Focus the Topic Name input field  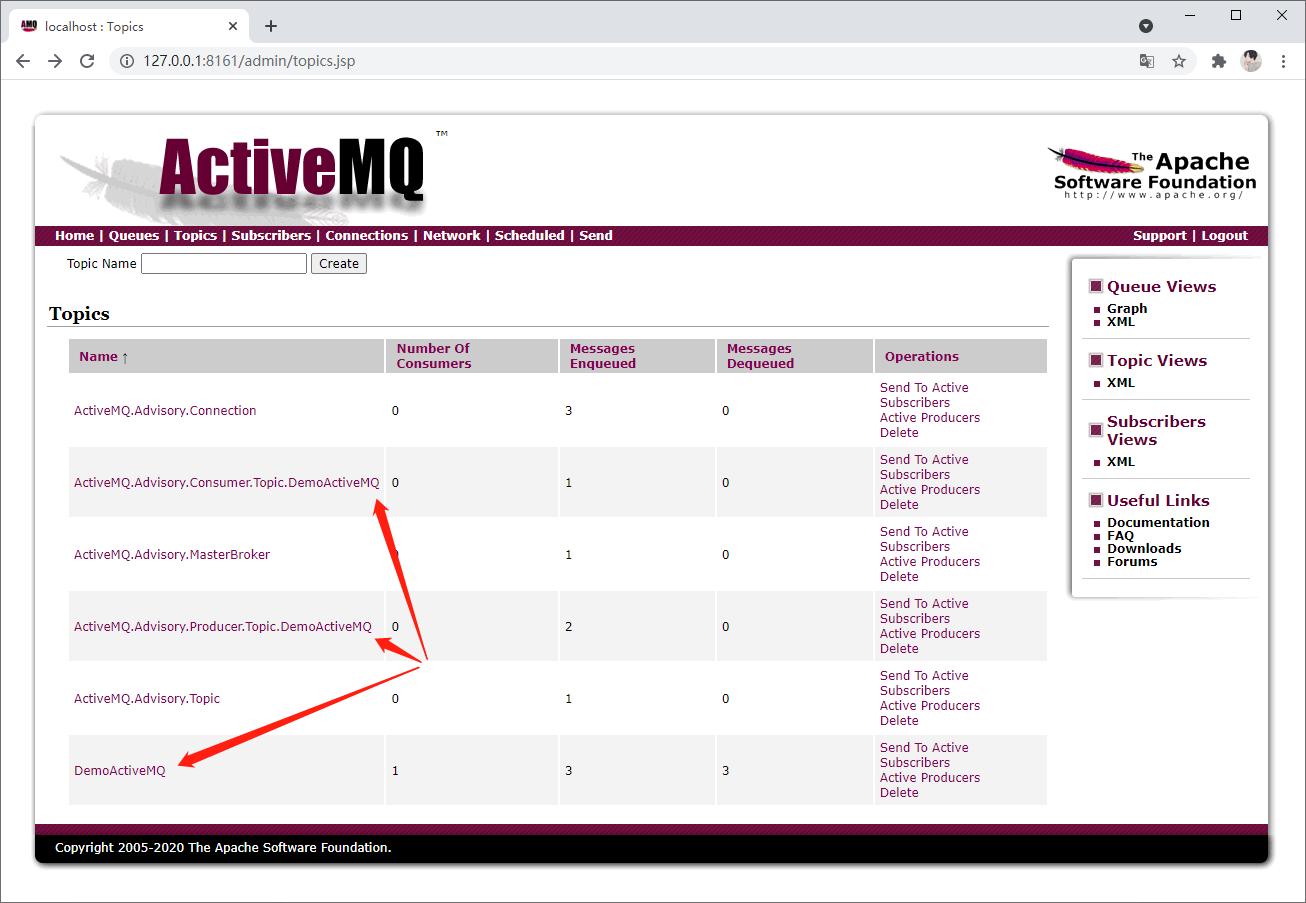224,264
